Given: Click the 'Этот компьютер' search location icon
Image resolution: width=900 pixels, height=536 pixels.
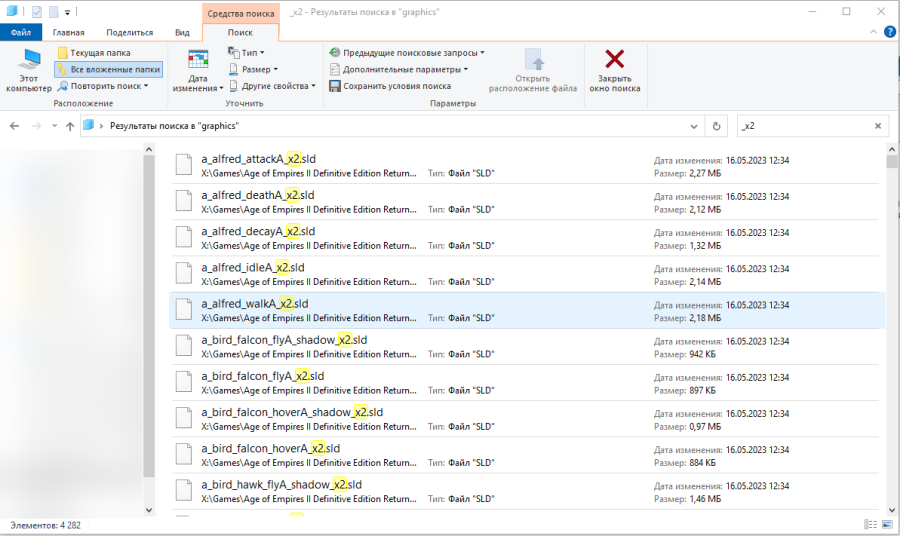Looking at the screenshot, I should pyautogui.click(x=29, y=61).
